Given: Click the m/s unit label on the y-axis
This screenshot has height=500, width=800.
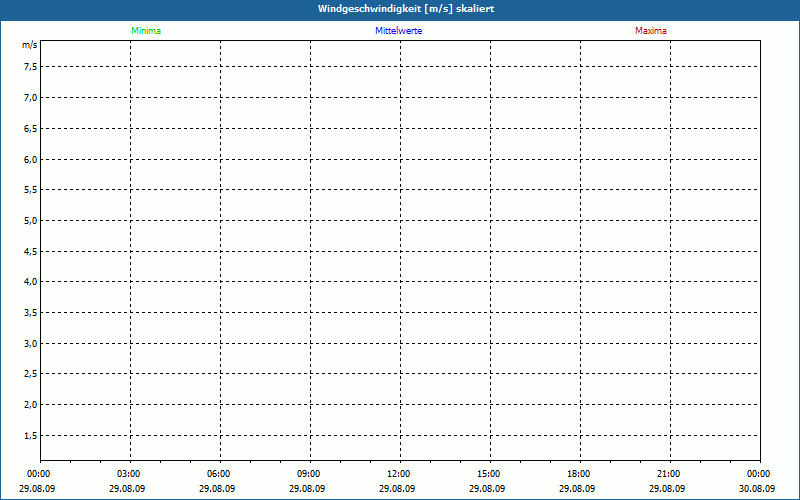Looking at the screenshot, I should click(30, 45).
